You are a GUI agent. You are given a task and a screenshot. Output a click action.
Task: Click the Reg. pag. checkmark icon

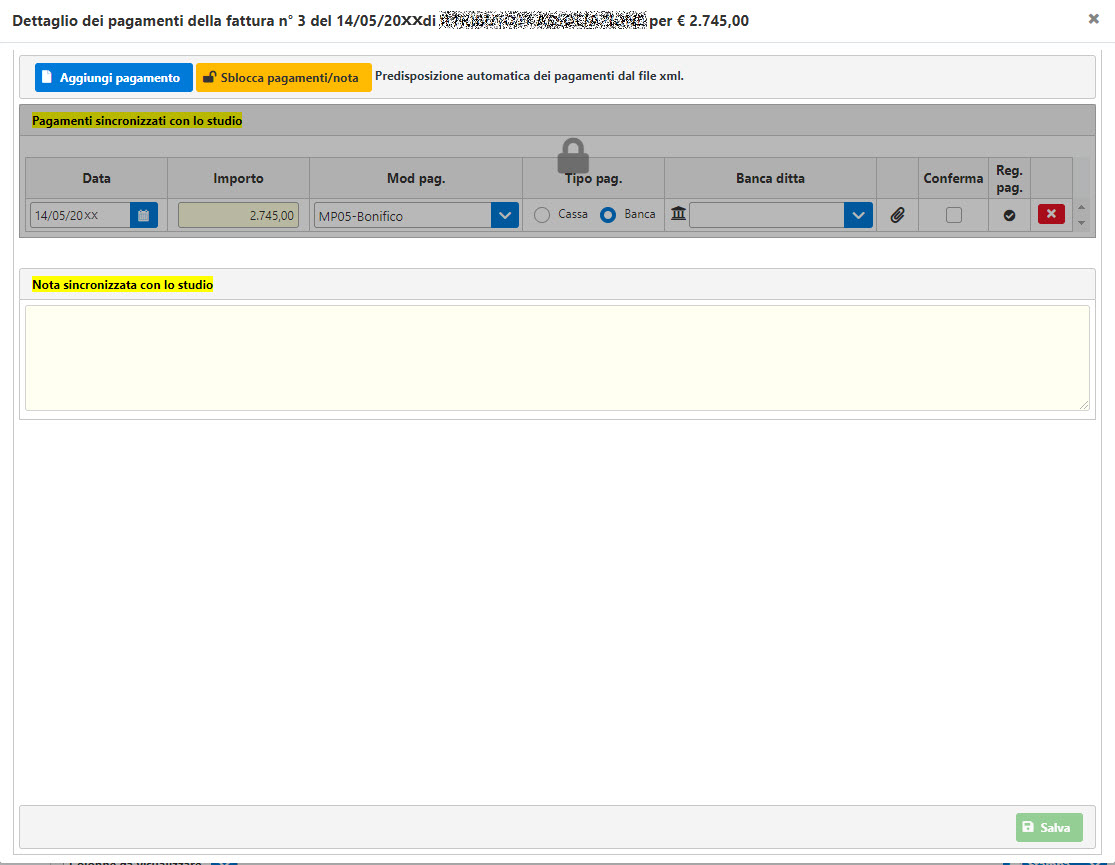pyautogui.click(x=1009, y=215)
